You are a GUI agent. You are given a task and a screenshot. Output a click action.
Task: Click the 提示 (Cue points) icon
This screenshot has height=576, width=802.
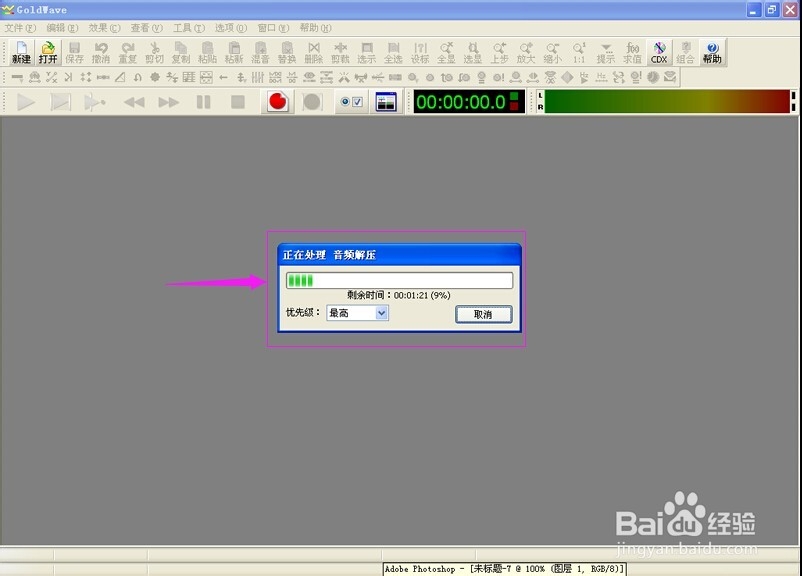607,53
